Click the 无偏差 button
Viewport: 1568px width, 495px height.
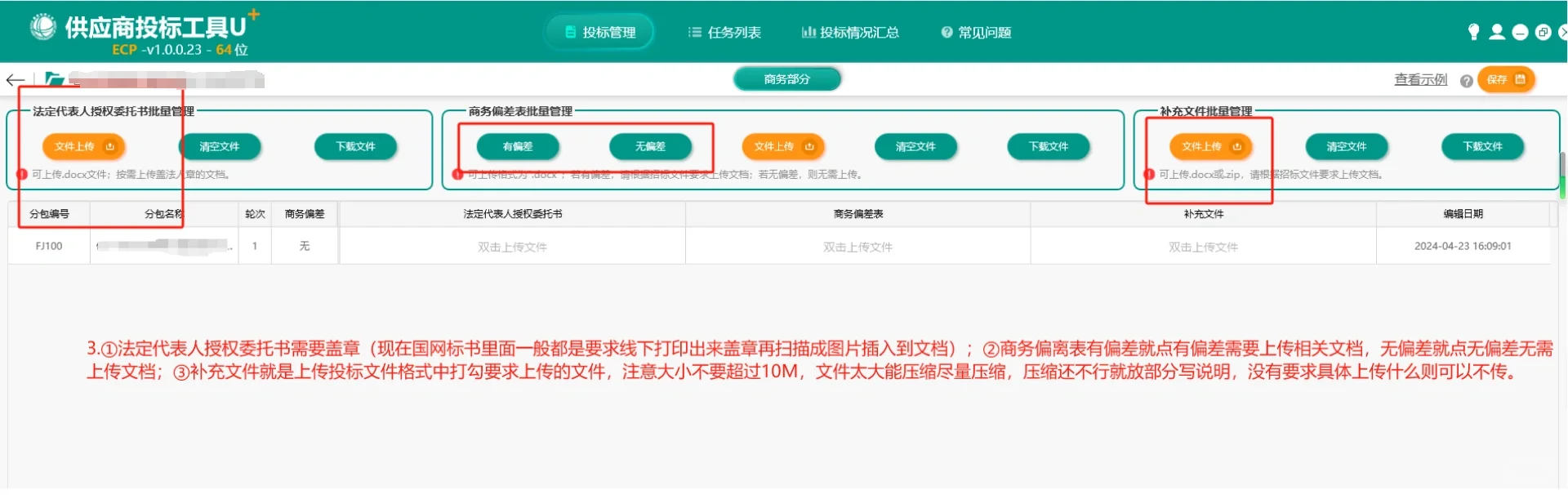[650, 147]
